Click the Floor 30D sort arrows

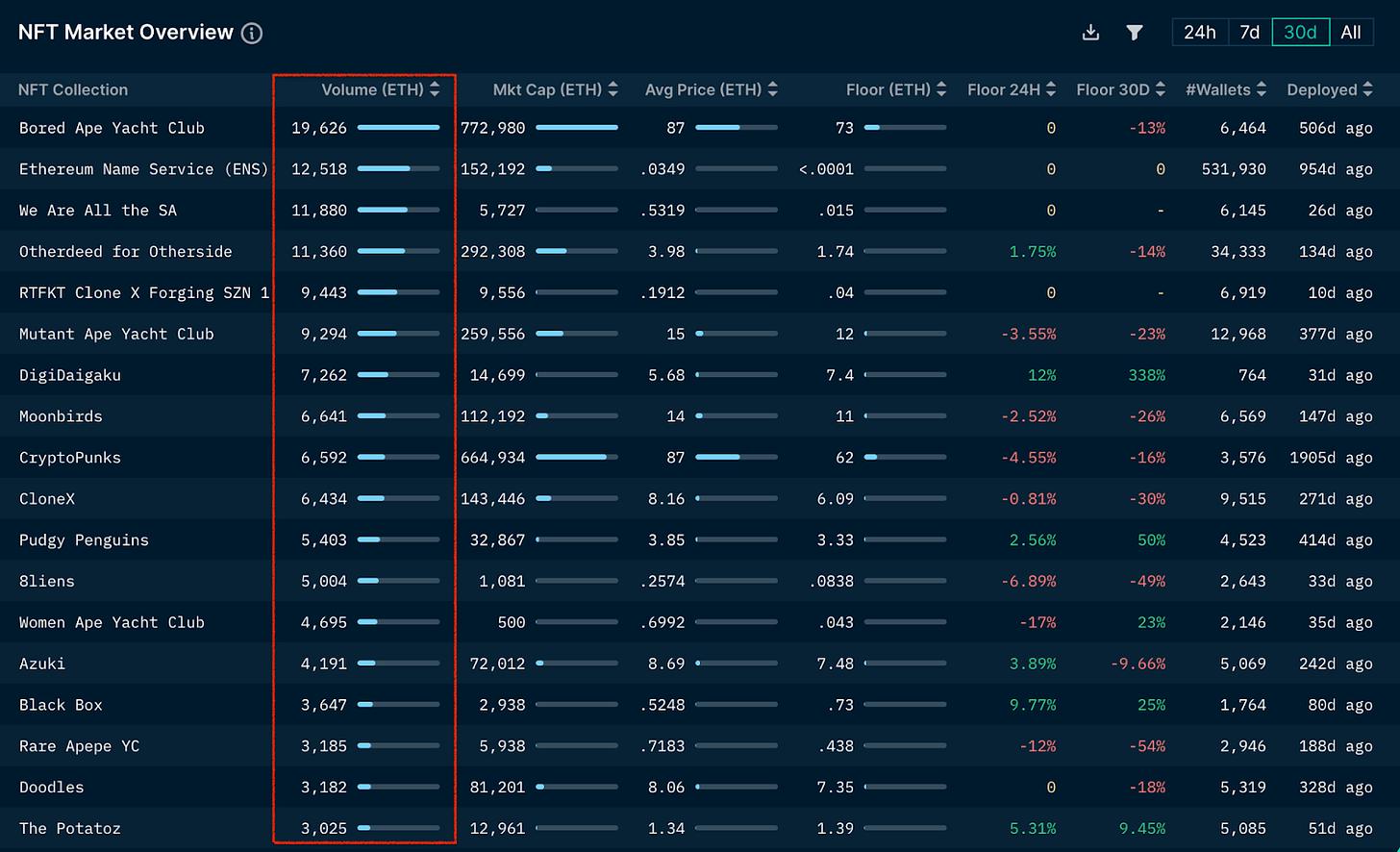click(x=1161, y=89)
